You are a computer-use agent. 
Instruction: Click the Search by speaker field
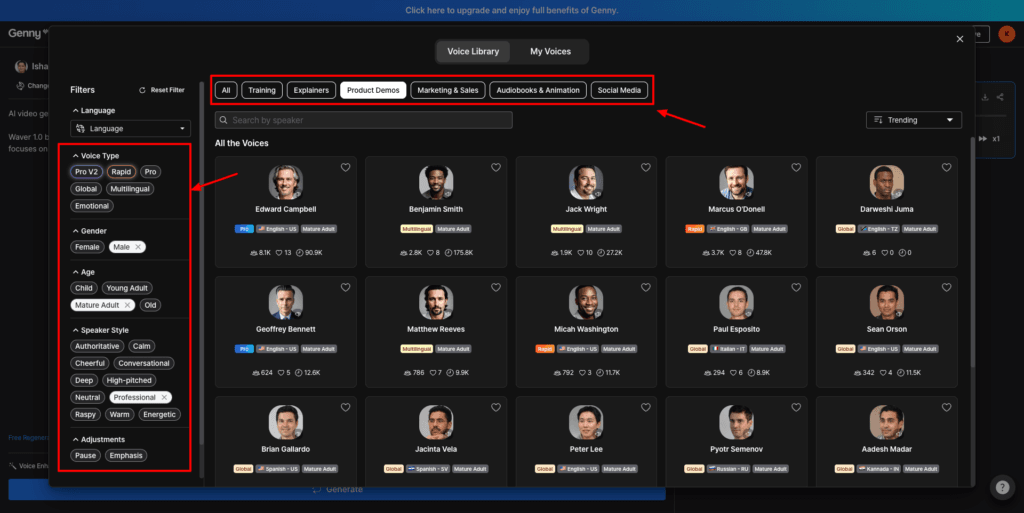tap(364, 120)
